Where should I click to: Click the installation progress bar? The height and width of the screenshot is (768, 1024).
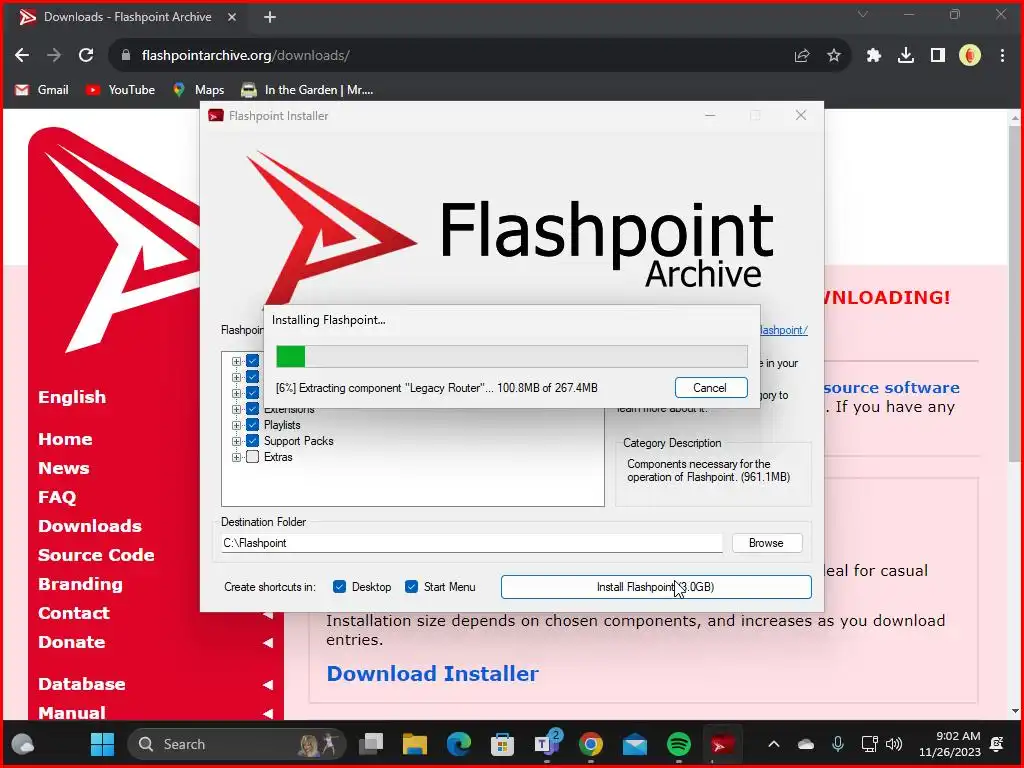pyautogui.click(x=511, y=357)
